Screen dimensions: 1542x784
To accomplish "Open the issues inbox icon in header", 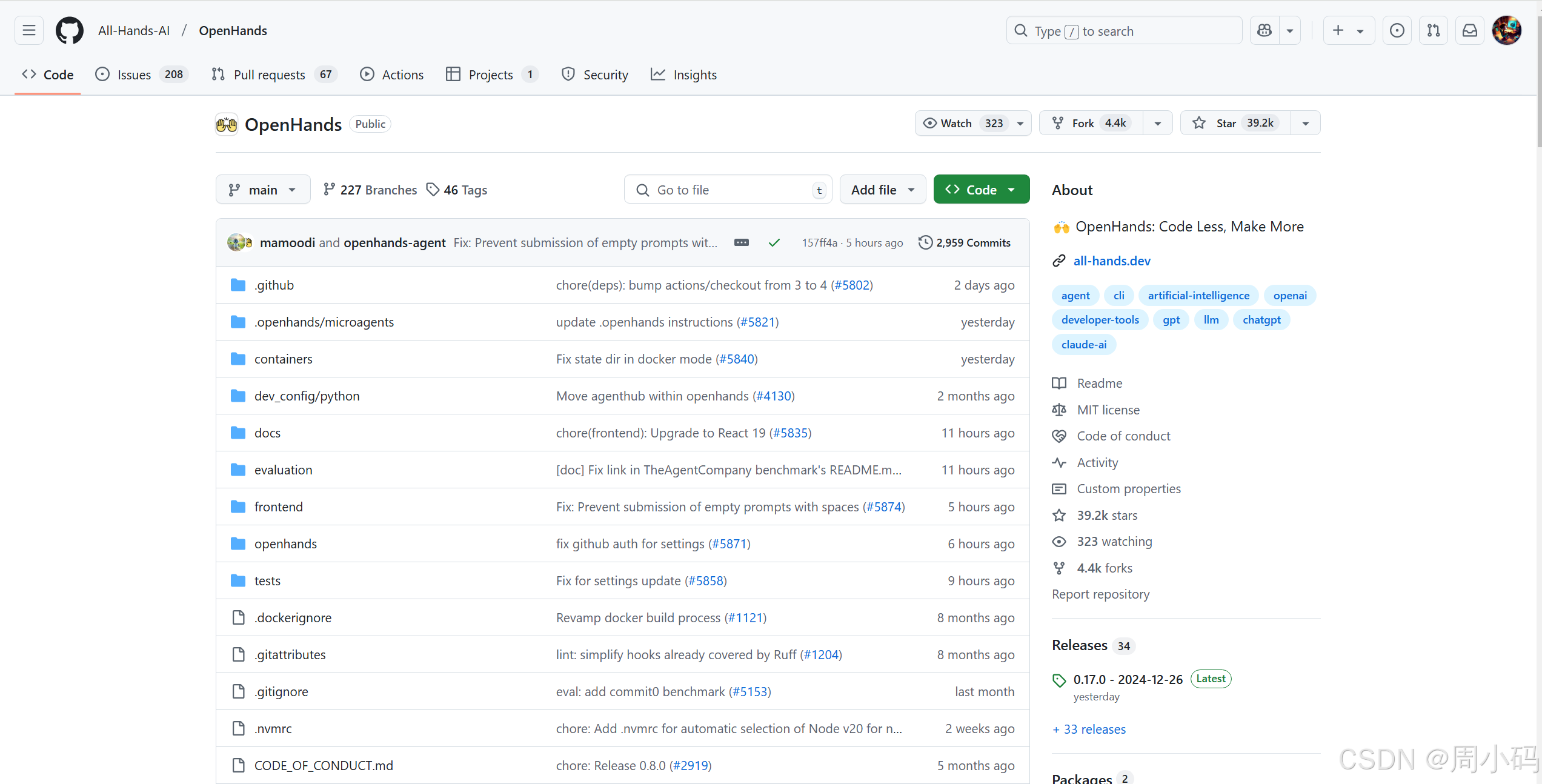I will pyautogui.click(x=1397, y=30).
